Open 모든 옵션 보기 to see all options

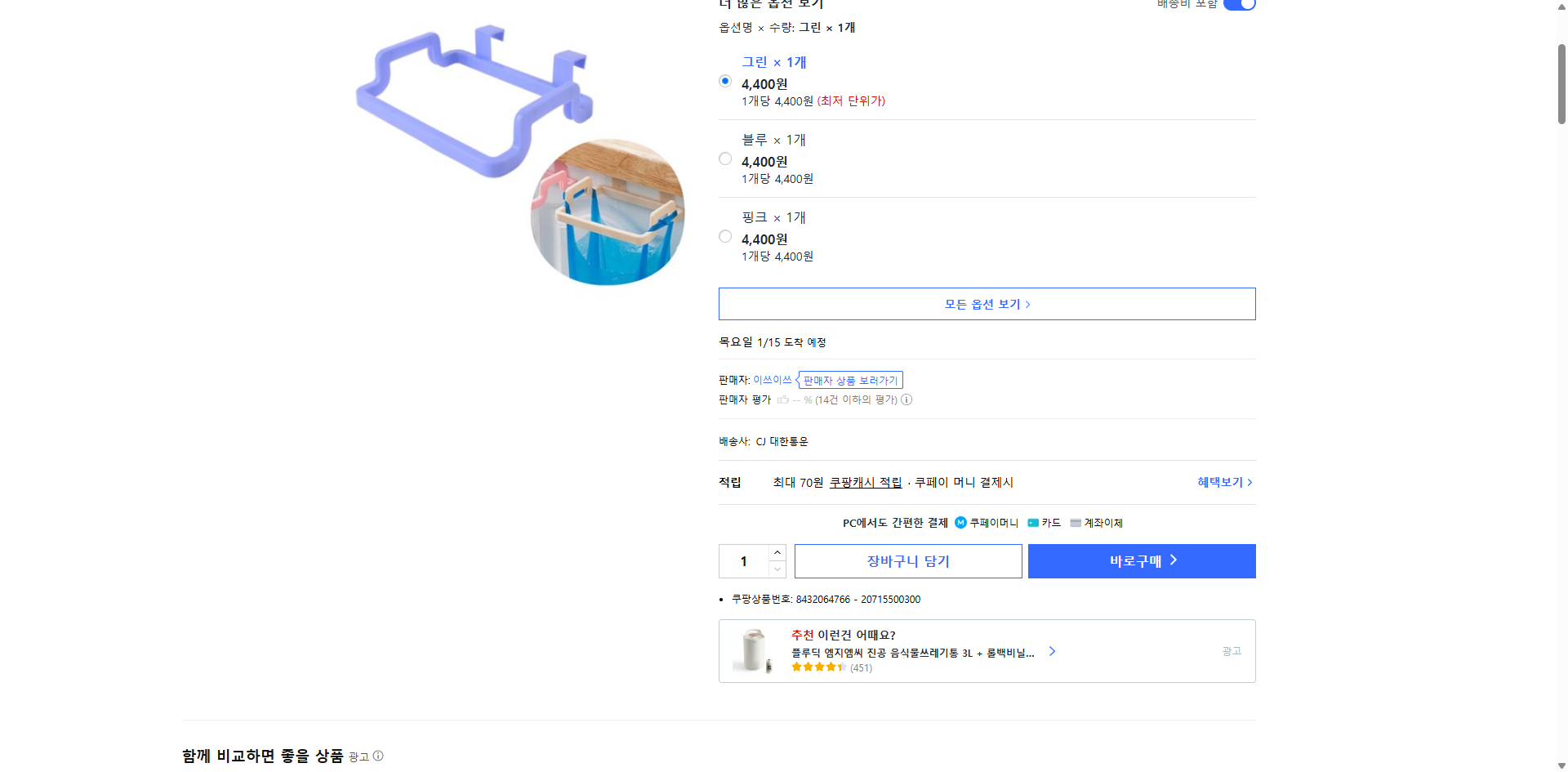click(x=986, y=303)
